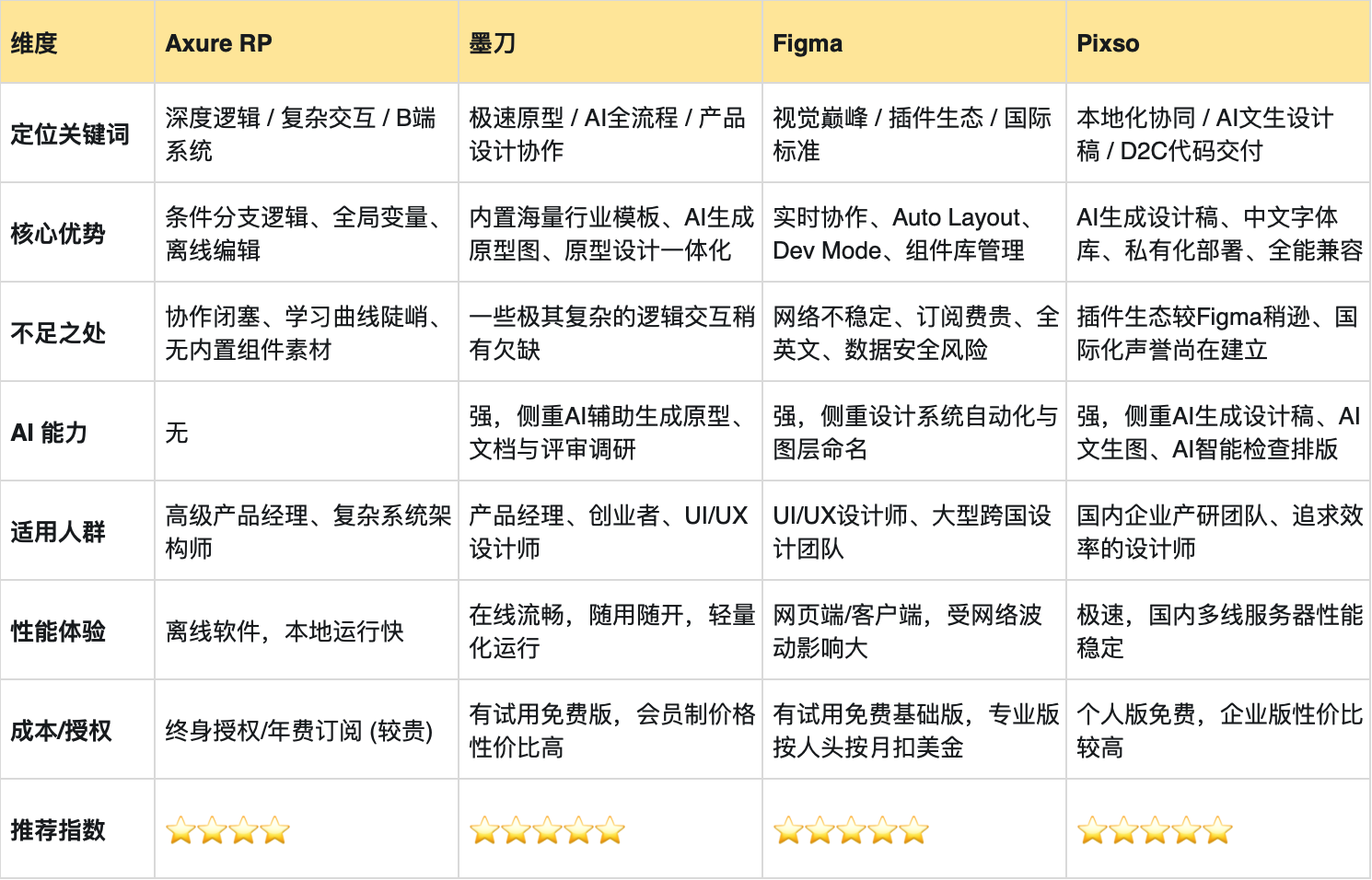Click the 性能体验 row label
The height and width of the screenshot is (880, 1372).
pyautogui.click(x=77, y=631)
